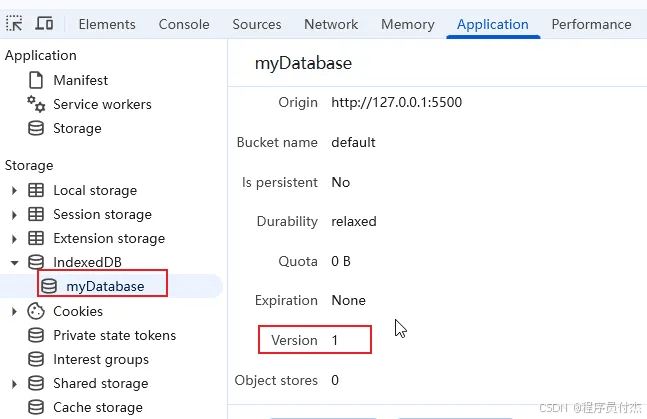
Task: Open Private state tokens entry
Action: [x=114, y=335]
